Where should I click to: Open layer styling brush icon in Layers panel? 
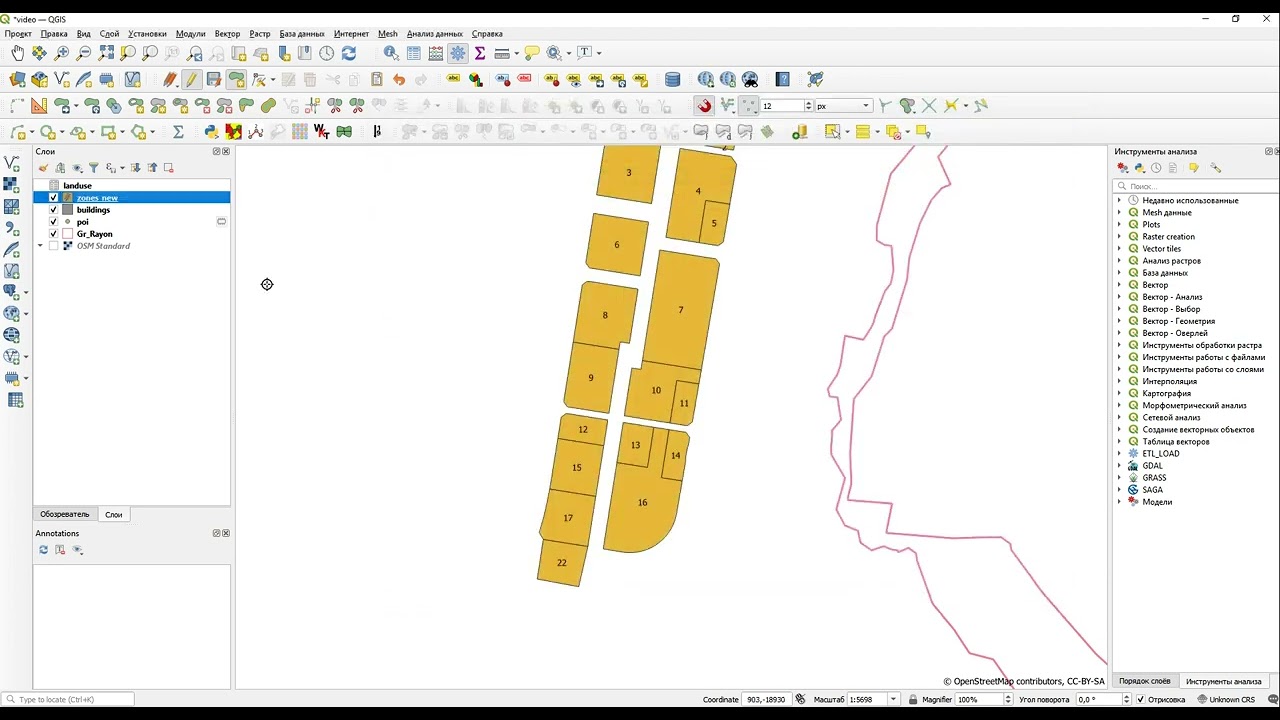click(x=43, y=168)
